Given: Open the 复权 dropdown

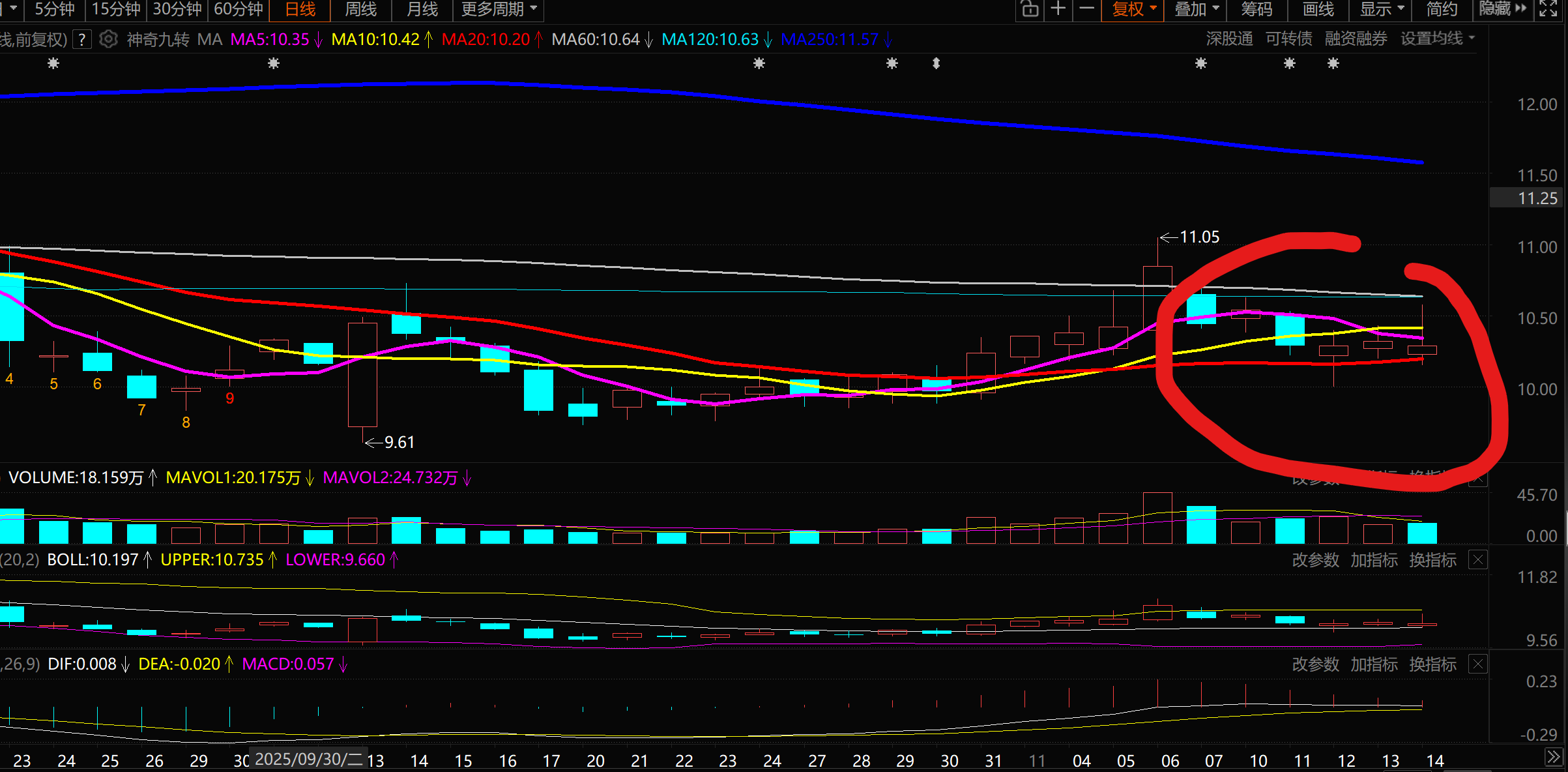Looking at the screenshot, I should pos(1133,9).
